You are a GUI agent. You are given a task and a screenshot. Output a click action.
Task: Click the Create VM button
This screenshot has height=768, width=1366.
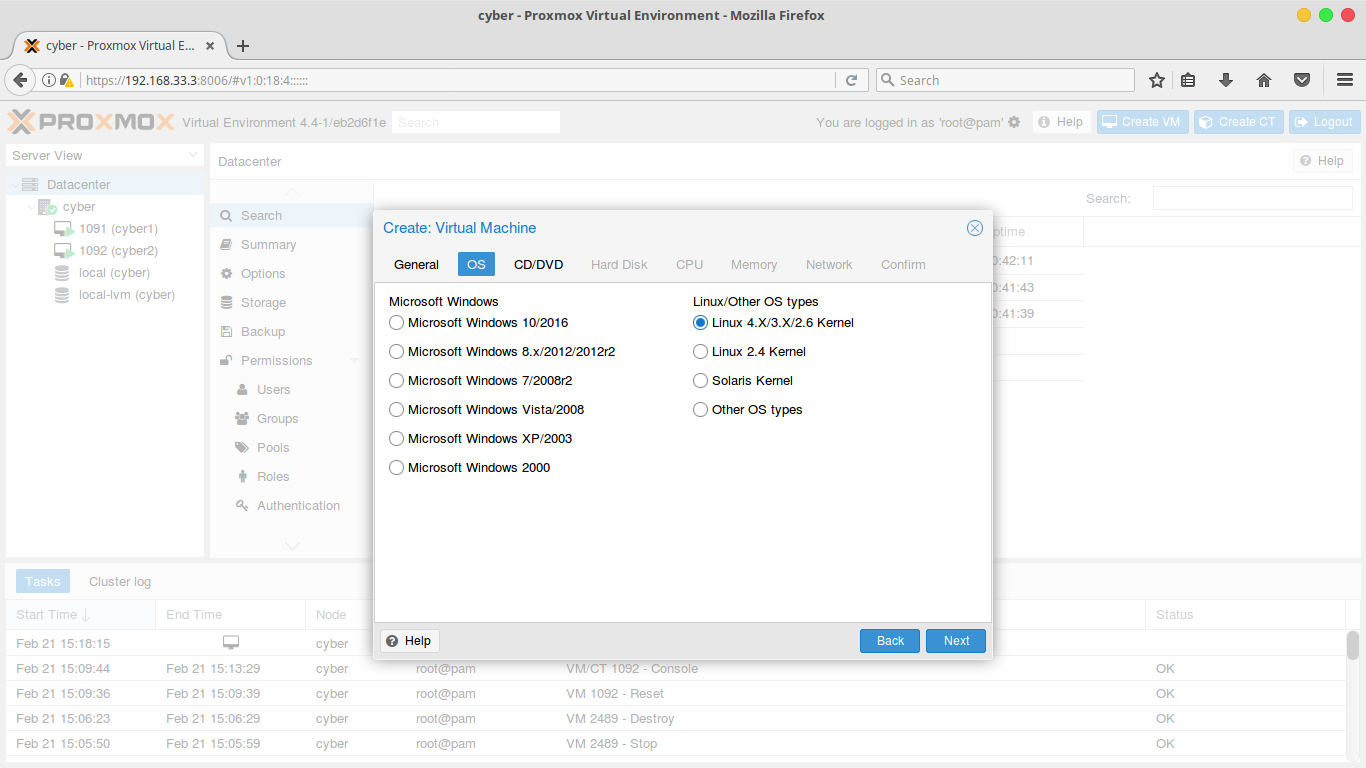1142,122
